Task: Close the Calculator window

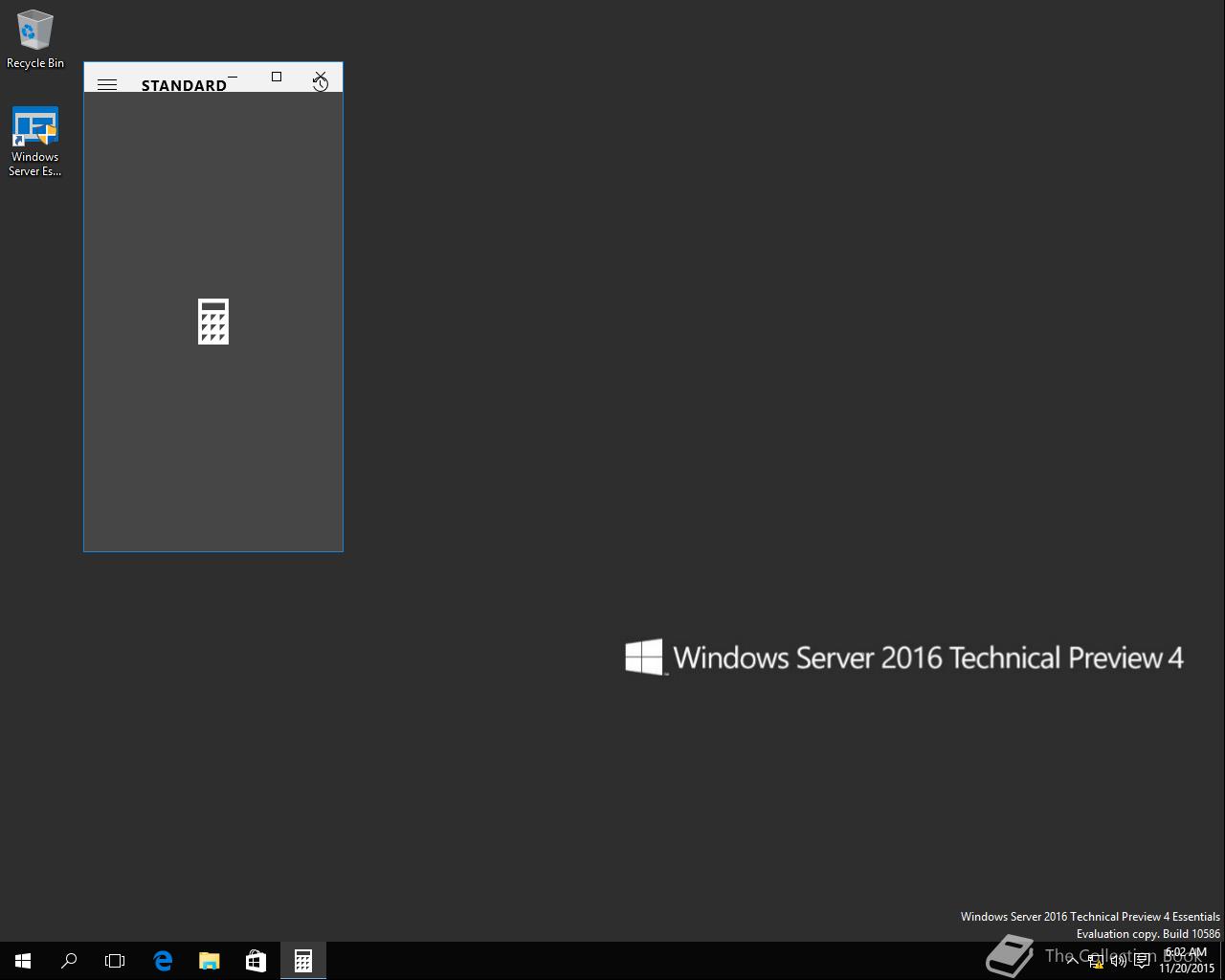Action: click(321, 77)
